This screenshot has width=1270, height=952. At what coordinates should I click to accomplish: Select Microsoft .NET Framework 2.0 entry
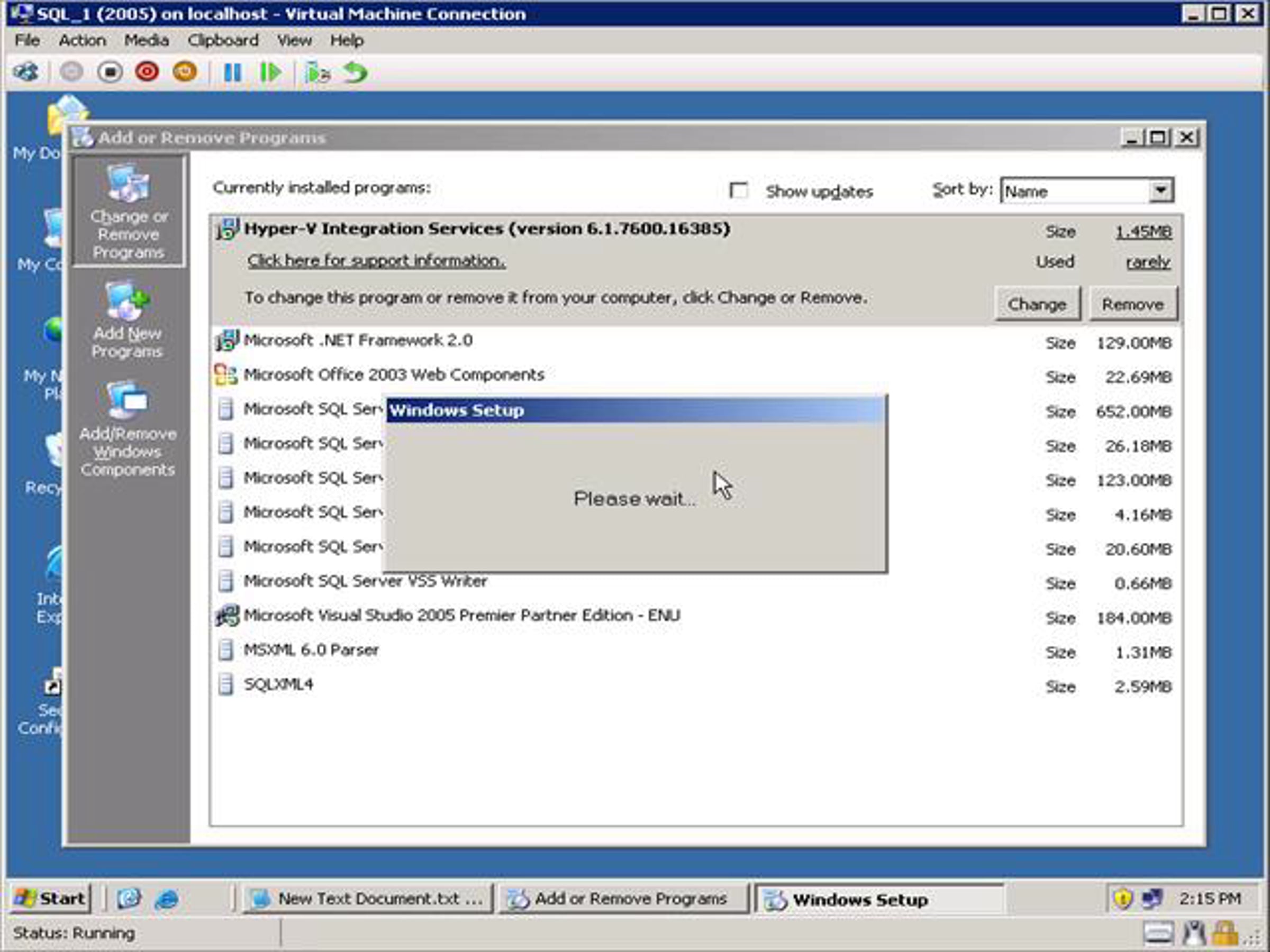point(696,341)
